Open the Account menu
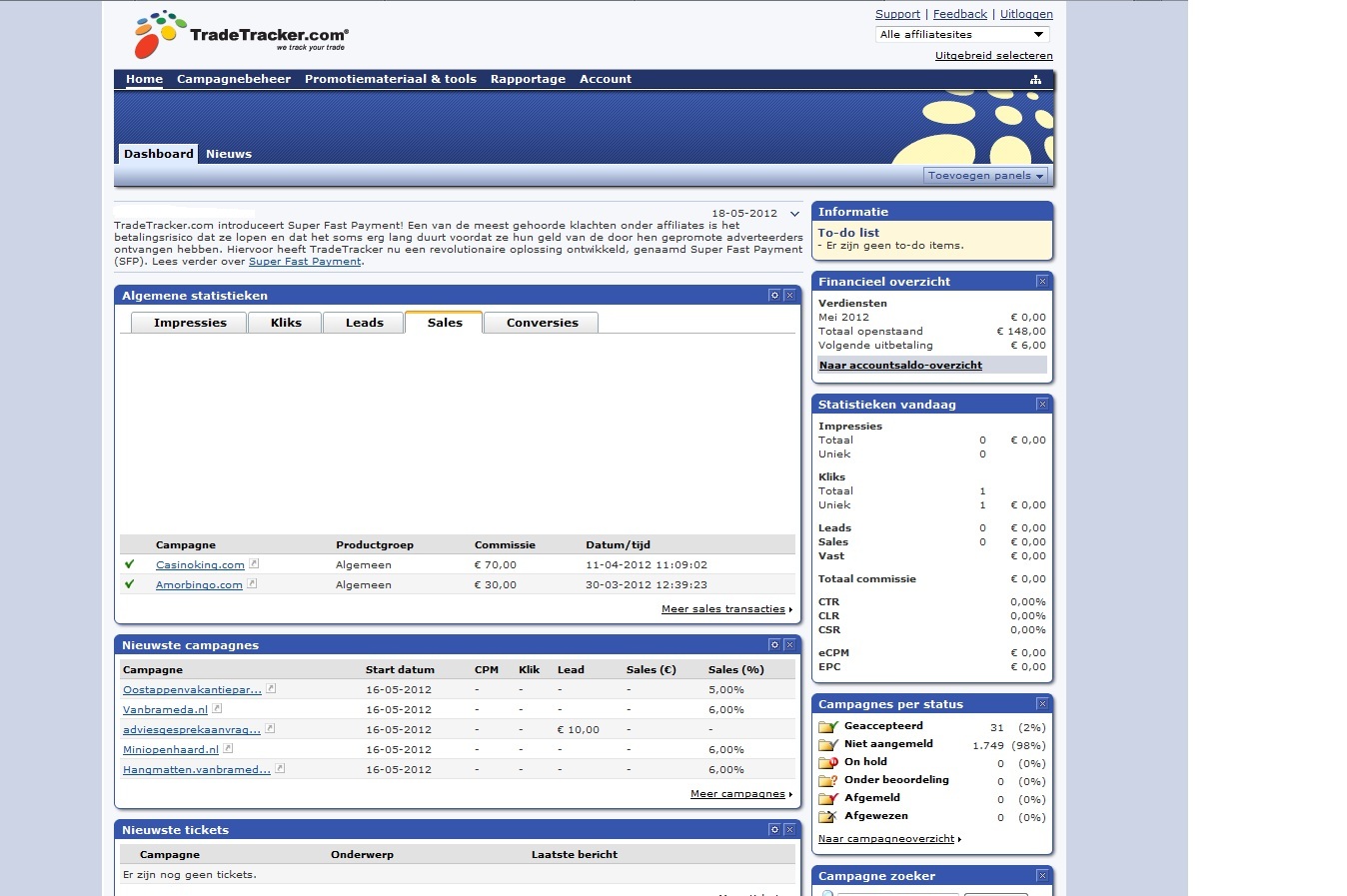The height and width of the screenshot is (896, 1347). coord(606,79)
